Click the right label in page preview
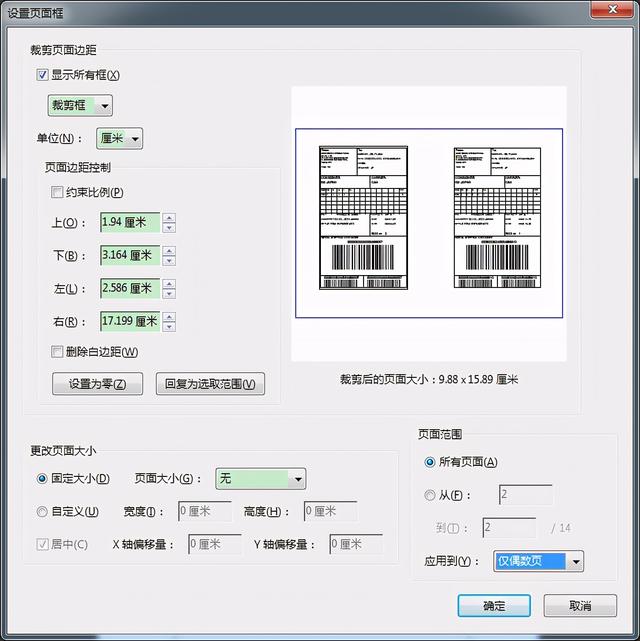Screen dimensions: 640x641 pos(497,217)
